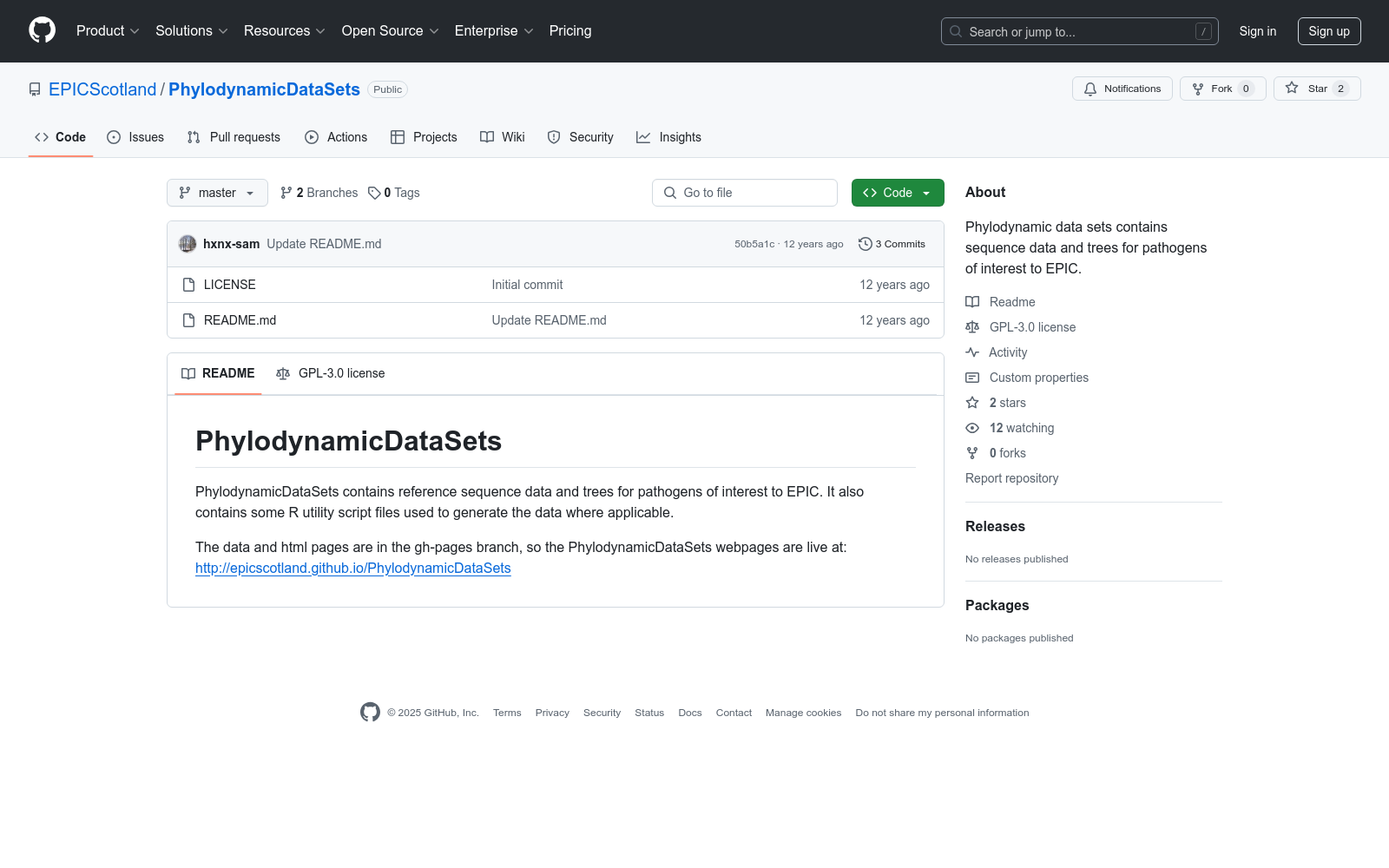The image size is (1389, 868).
Task: Open the README.md file
Action: pos(240,320)
